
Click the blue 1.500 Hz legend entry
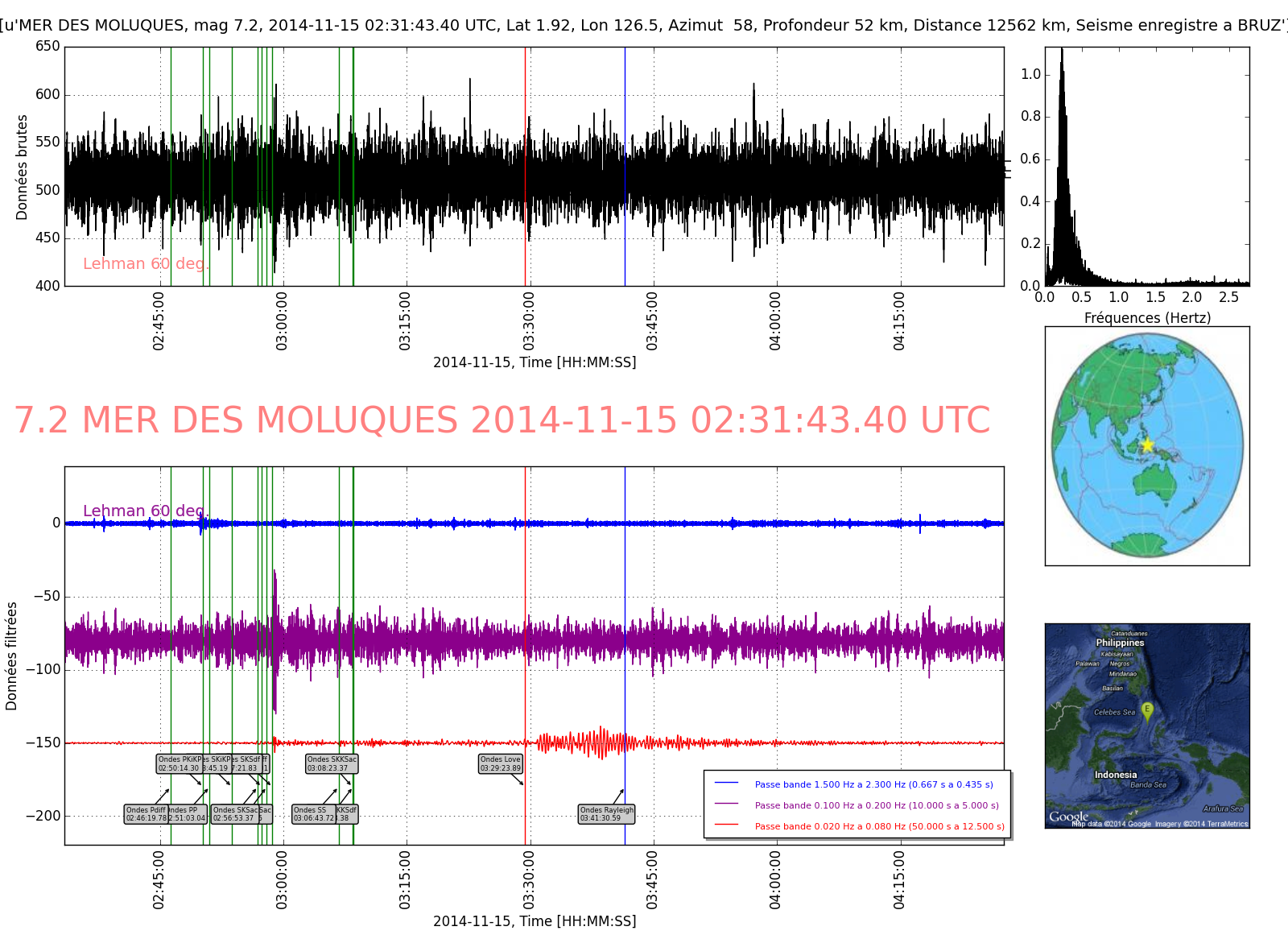[873, 784]
